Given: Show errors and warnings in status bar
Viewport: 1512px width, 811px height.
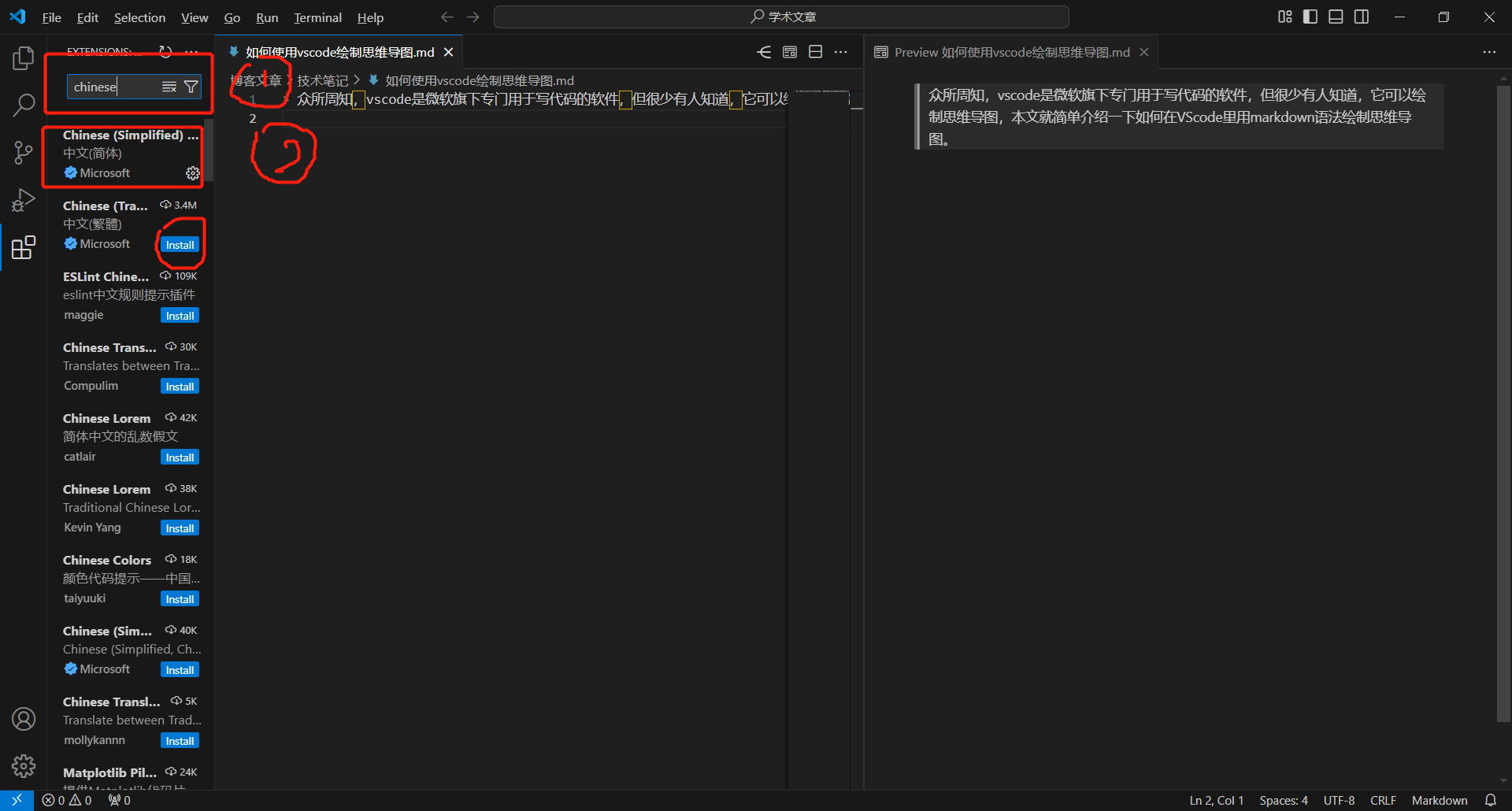Looking at the screenshot, I should (x=67, y=800).
